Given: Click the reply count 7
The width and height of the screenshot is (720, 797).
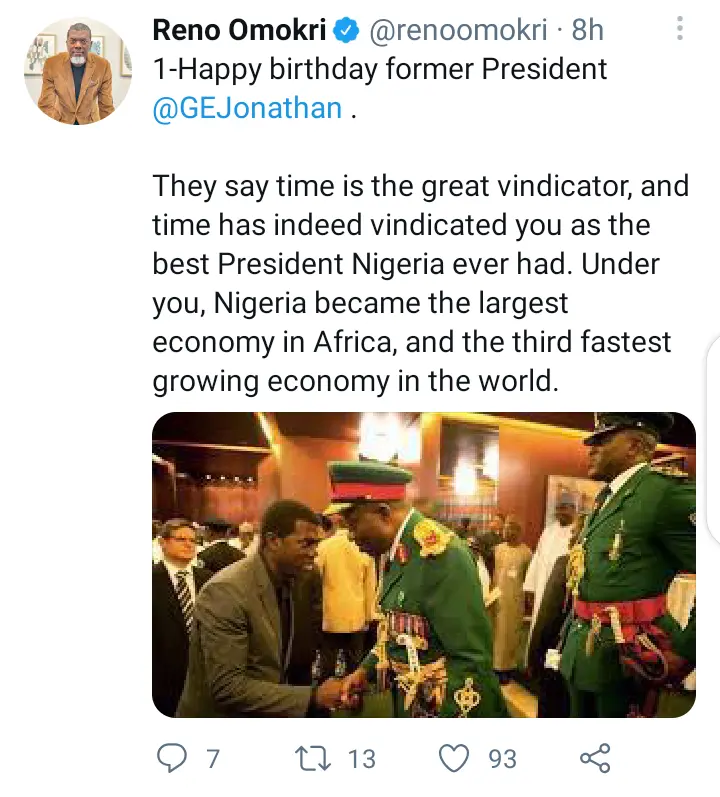Looking at the screenshot, I should point(213,759).
